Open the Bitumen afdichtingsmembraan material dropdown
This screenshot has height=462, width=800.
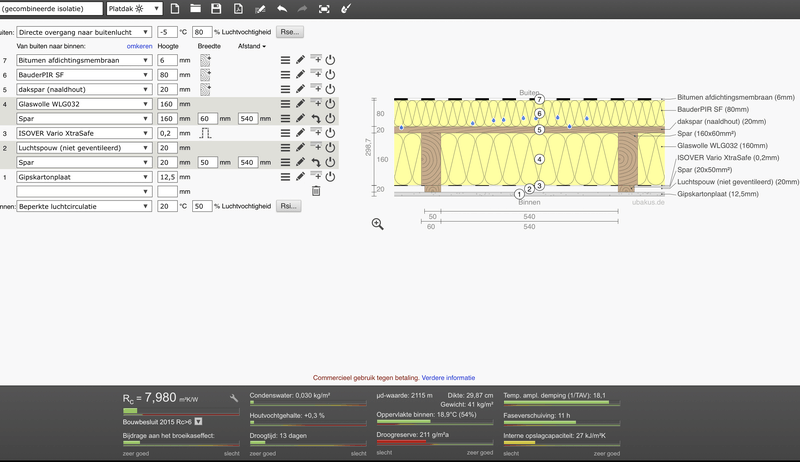point(84,60)
